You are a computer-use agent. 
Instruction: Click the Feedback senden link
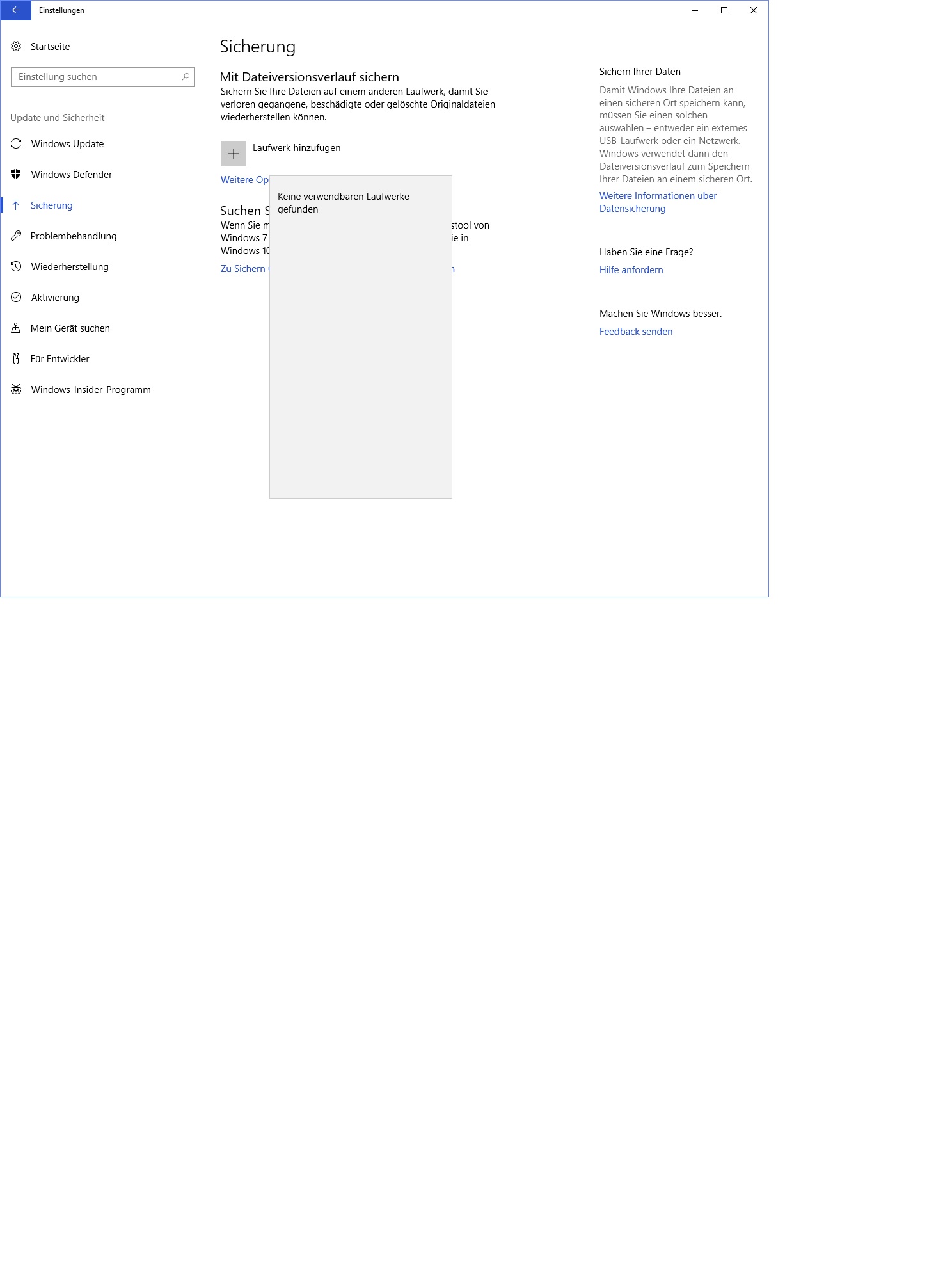click(636, 332)
